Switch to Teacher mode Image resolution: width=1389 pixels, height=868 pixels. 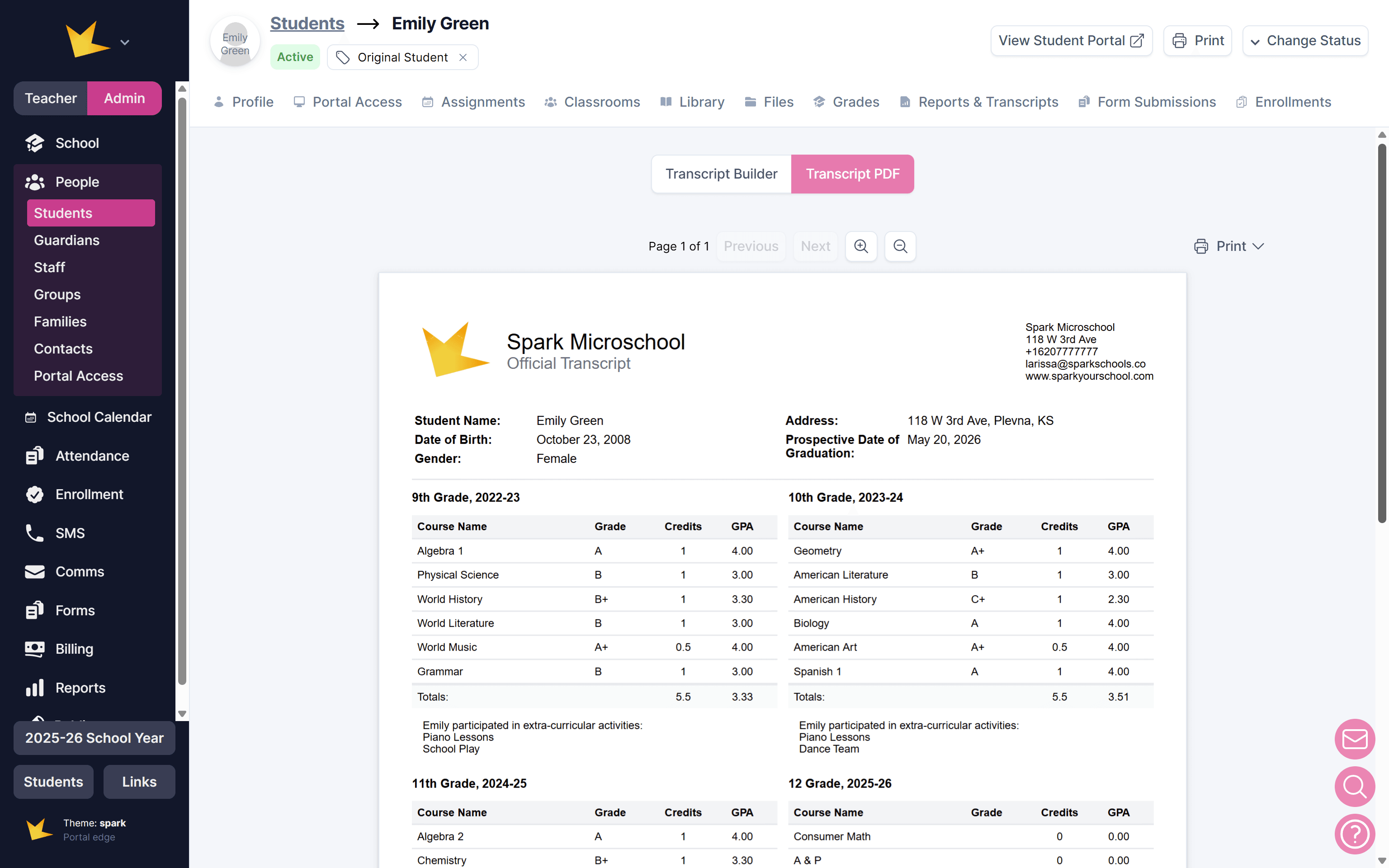[x=51, y=98]
